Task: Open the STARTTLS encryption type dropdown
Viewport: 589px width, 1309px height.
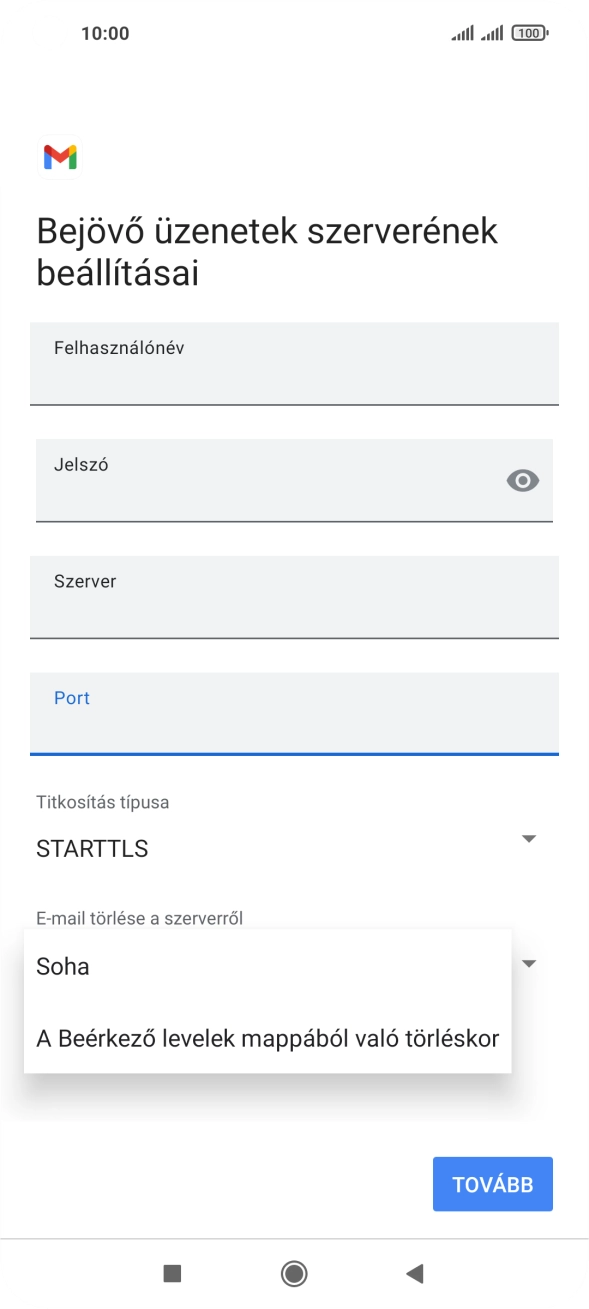Action: [x=294, y=848]
